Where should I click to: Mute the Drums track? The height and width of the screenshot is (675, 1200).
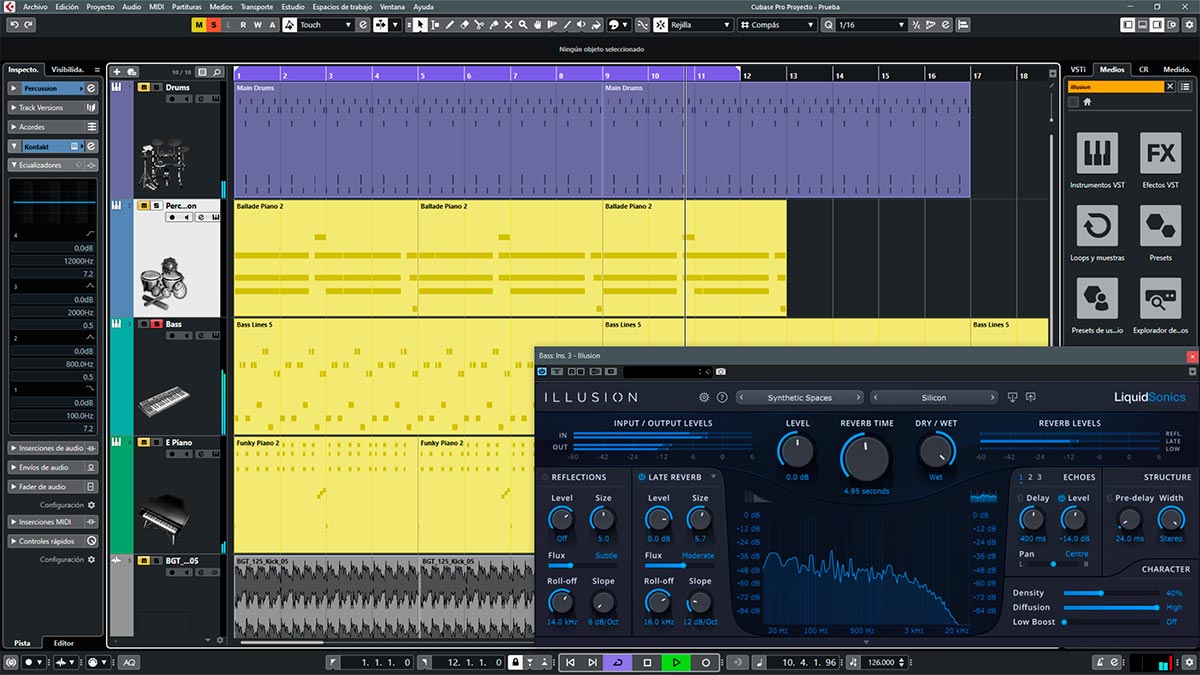pos(143,88)
